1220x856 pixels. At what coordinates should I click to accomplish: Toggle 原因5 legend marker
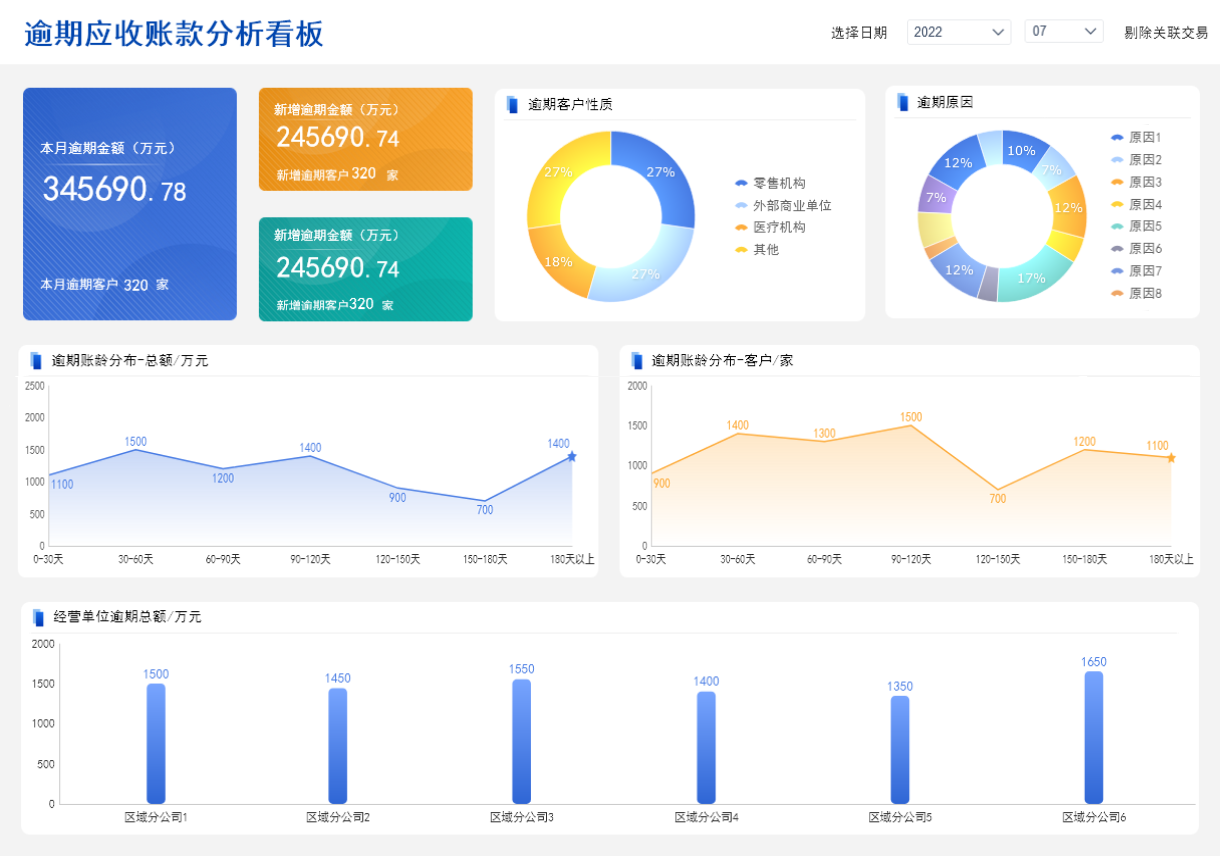coord(1117,226)
